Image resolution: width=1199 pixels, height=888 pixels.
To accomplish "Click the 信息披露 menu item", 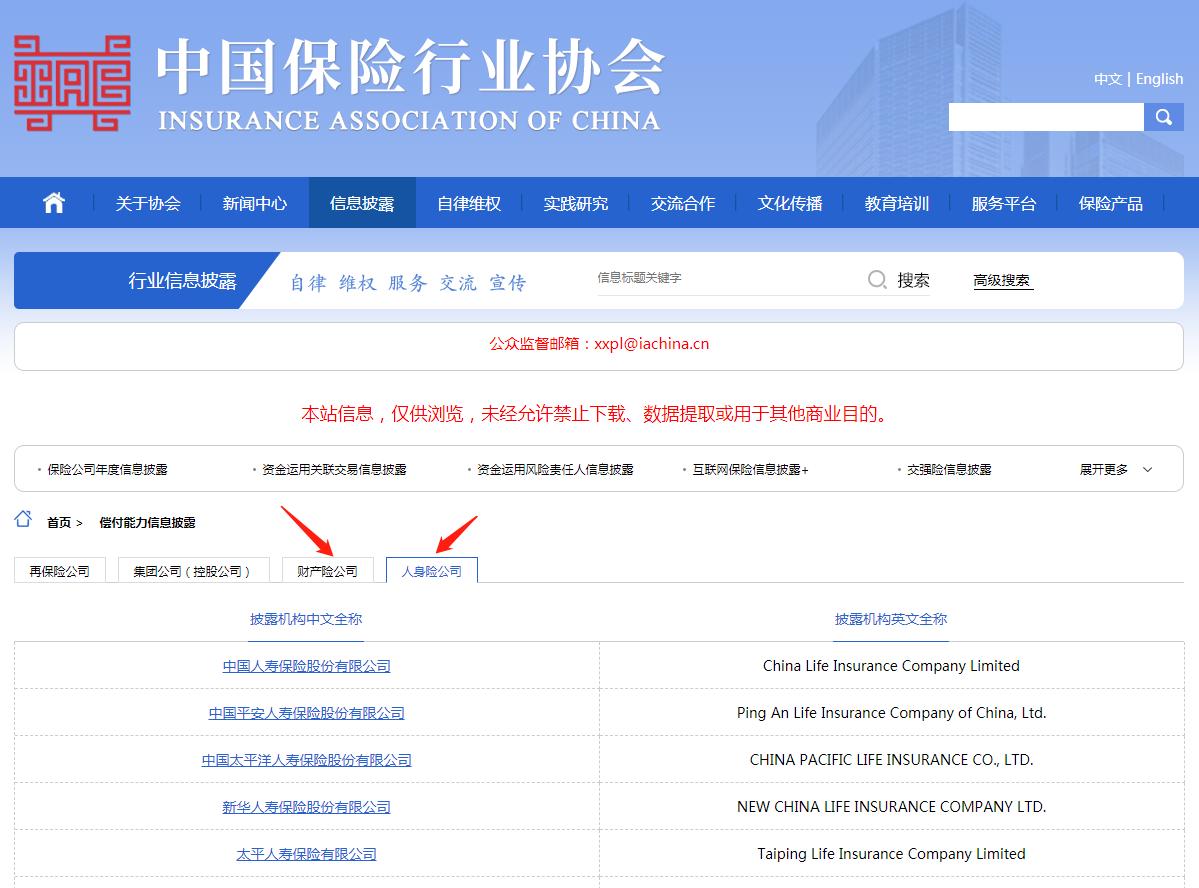I will click(x=362, y=202).
